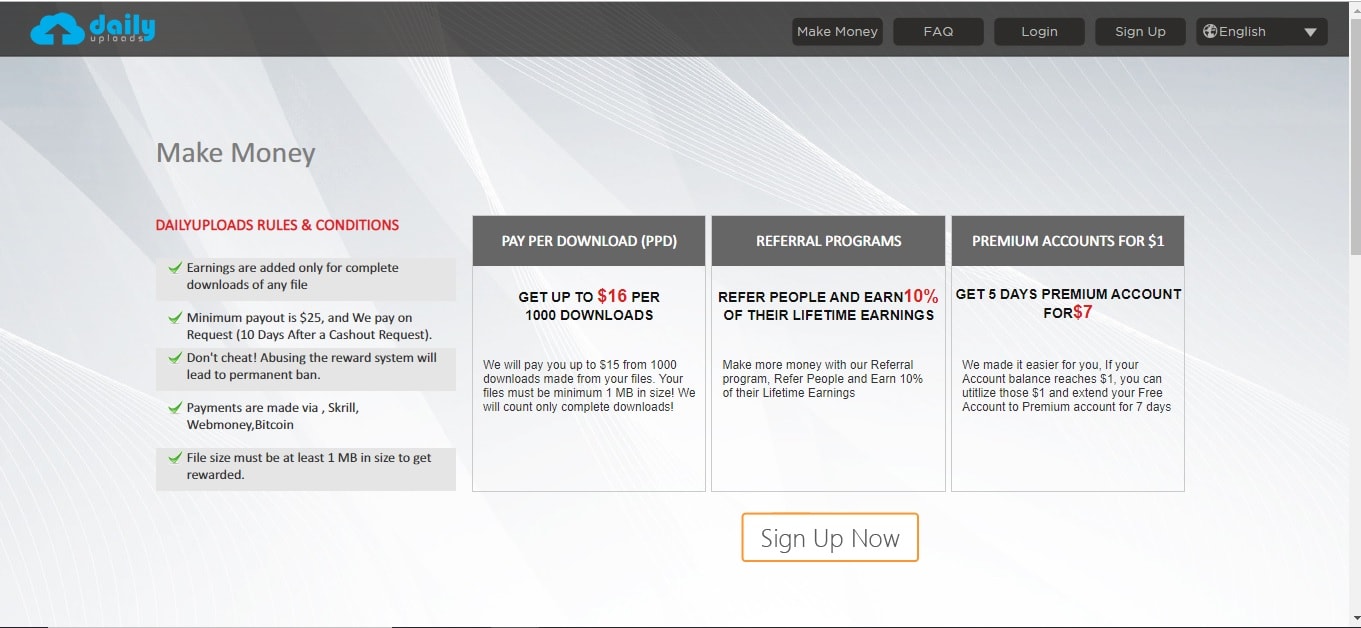Click the DailyUploads Rules & Conditions heading
1361x628 pixels.
(x=277, y=225)
